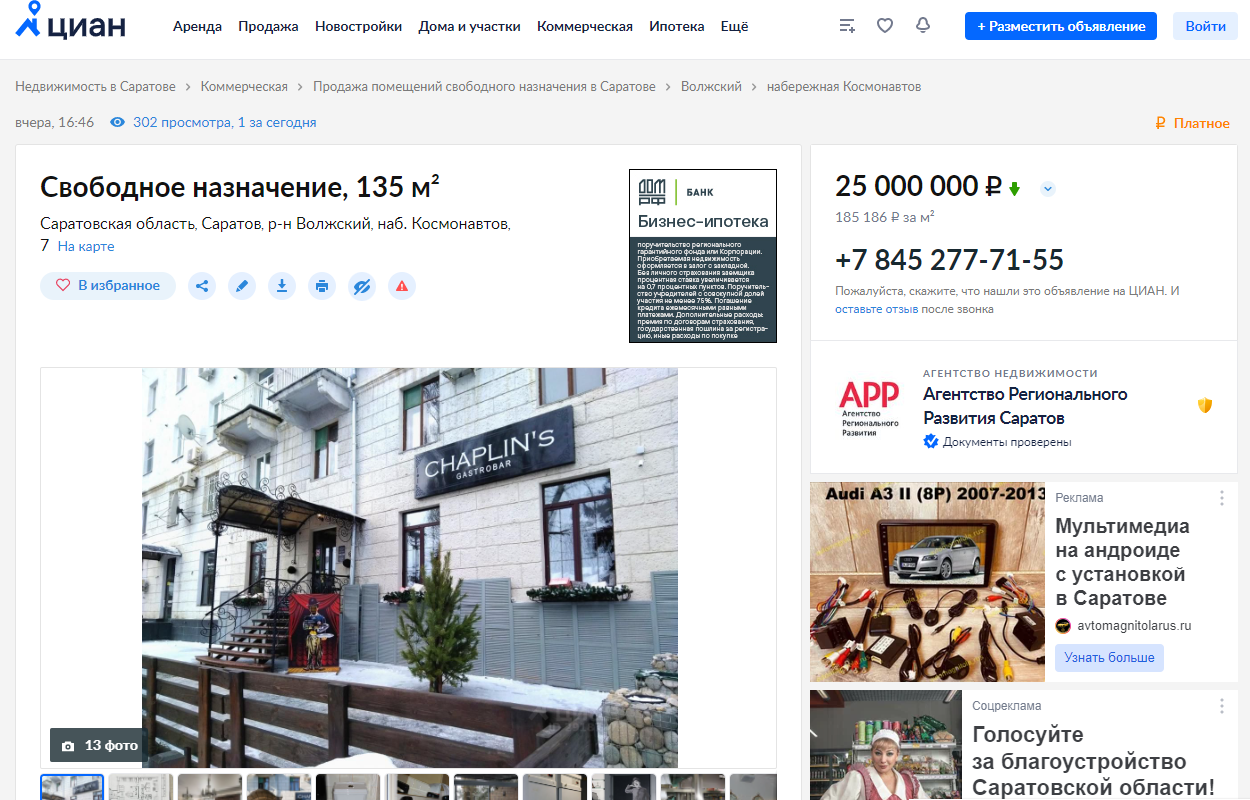The height and width of the screenshot is (800, 1250).
Task: Click оставьте отзыв link
Action: click(876, 310)
